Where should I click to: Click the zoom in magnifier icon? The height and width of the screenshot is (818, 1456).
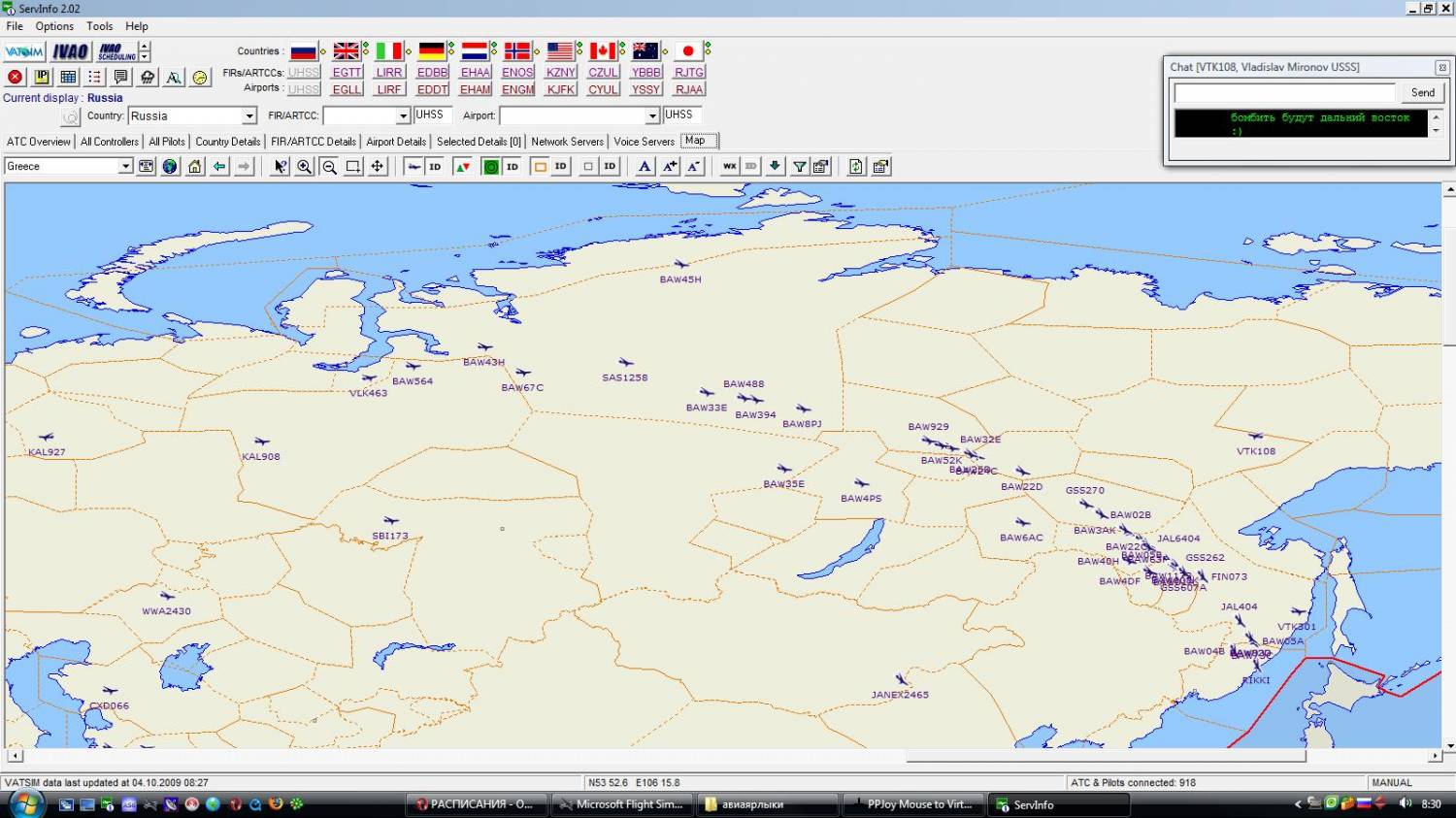click(305, 167)
